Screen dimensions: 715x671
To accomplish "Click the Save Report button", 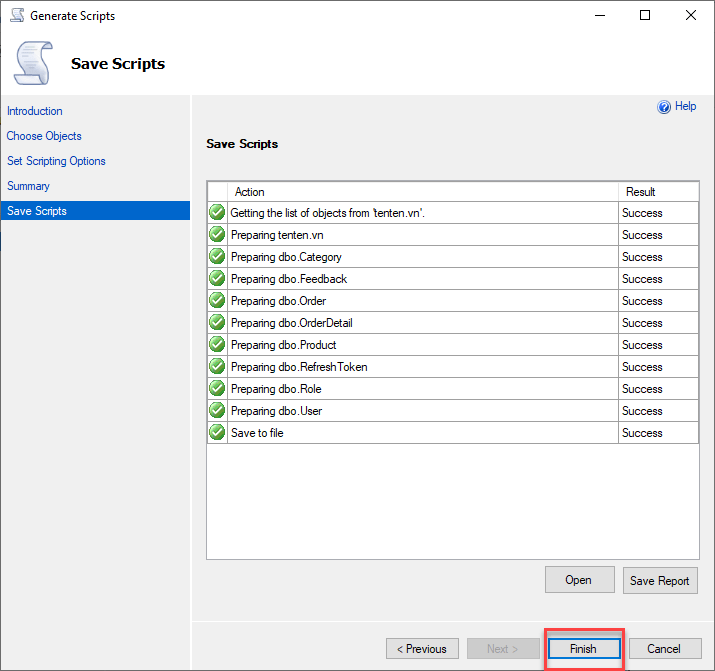I will point(660,580).
